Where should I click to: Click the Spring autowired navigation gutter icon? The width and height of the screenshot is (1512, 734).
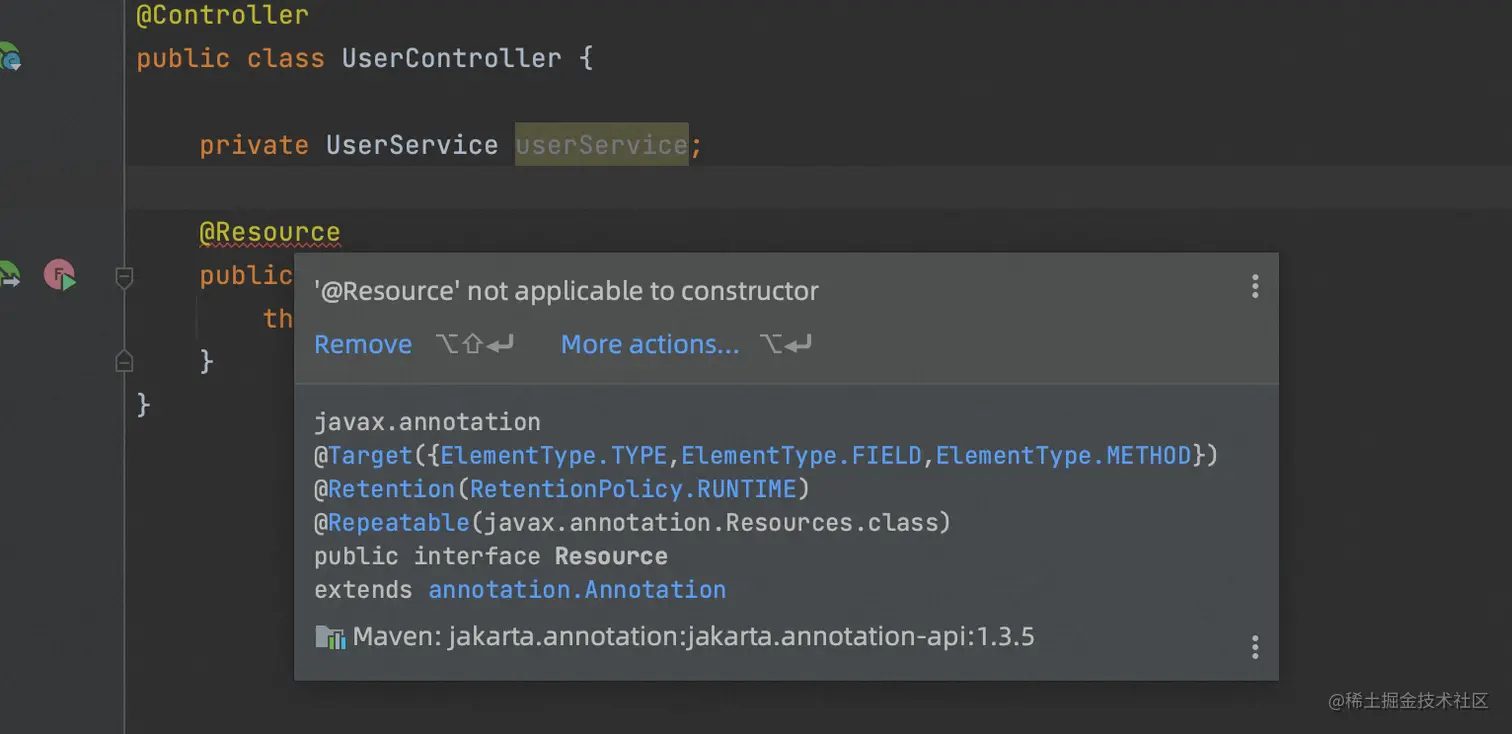tap(8, 275)
